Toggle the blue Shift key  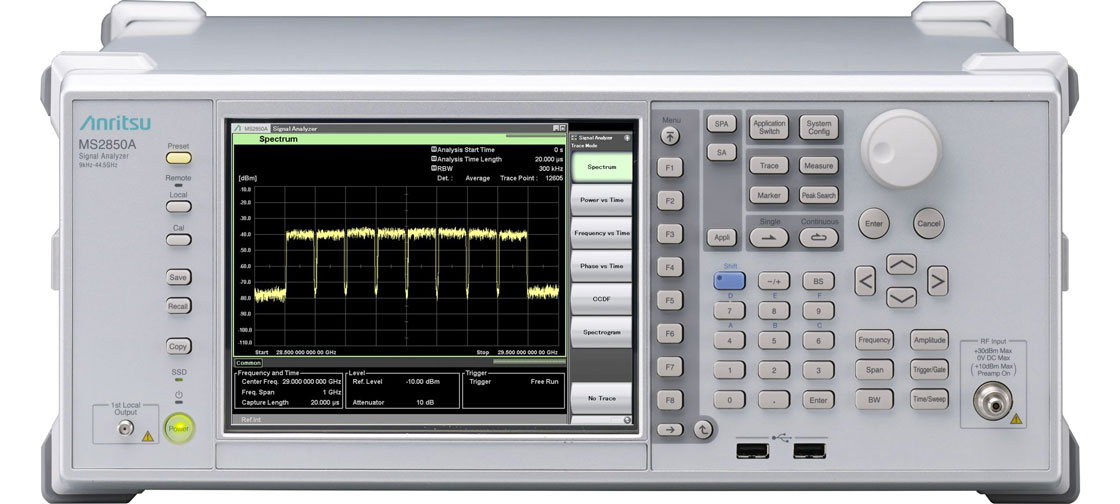pyautogui.click(x=729, y=281)
